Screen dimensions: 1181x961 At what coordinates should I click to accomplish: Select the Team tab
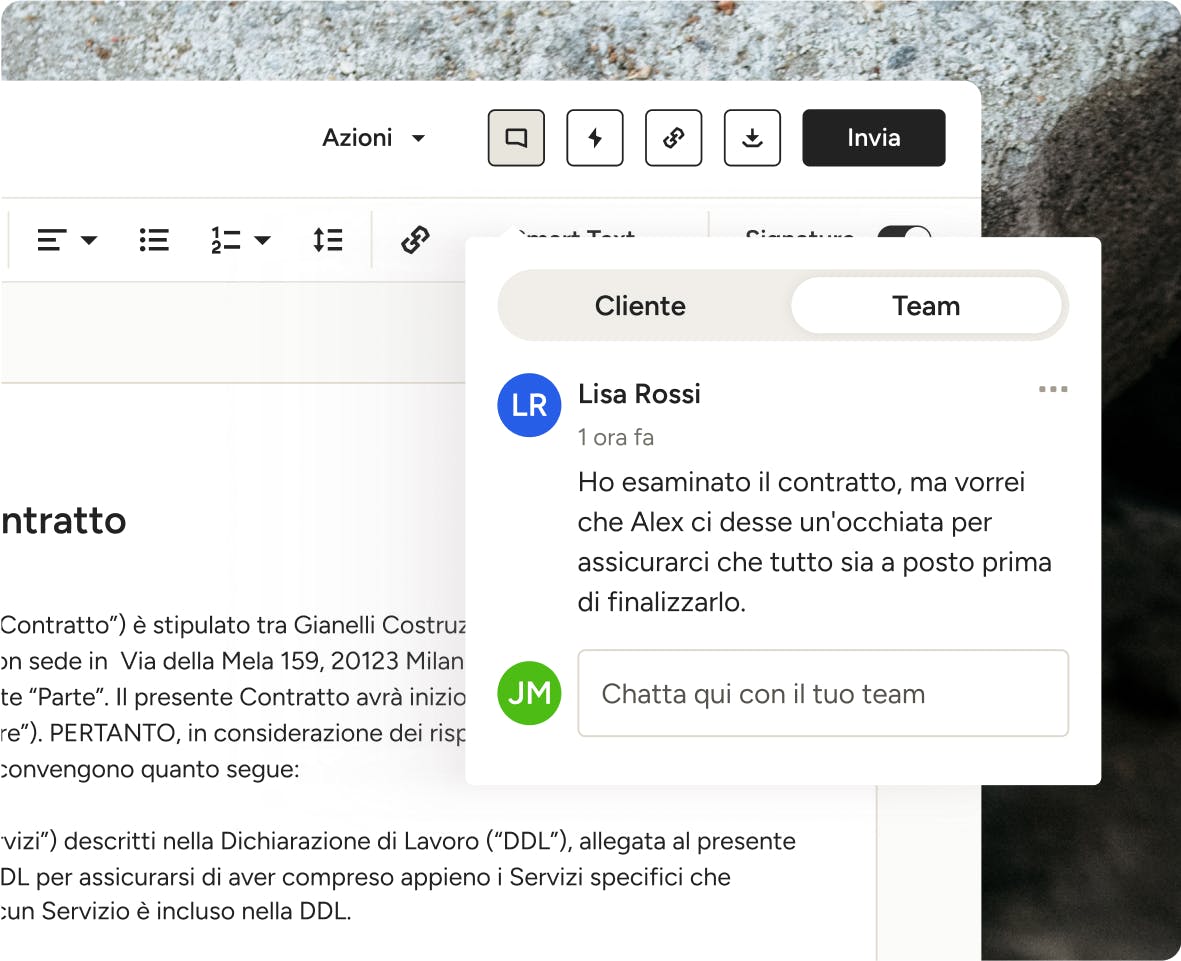(x=925, y=306)
